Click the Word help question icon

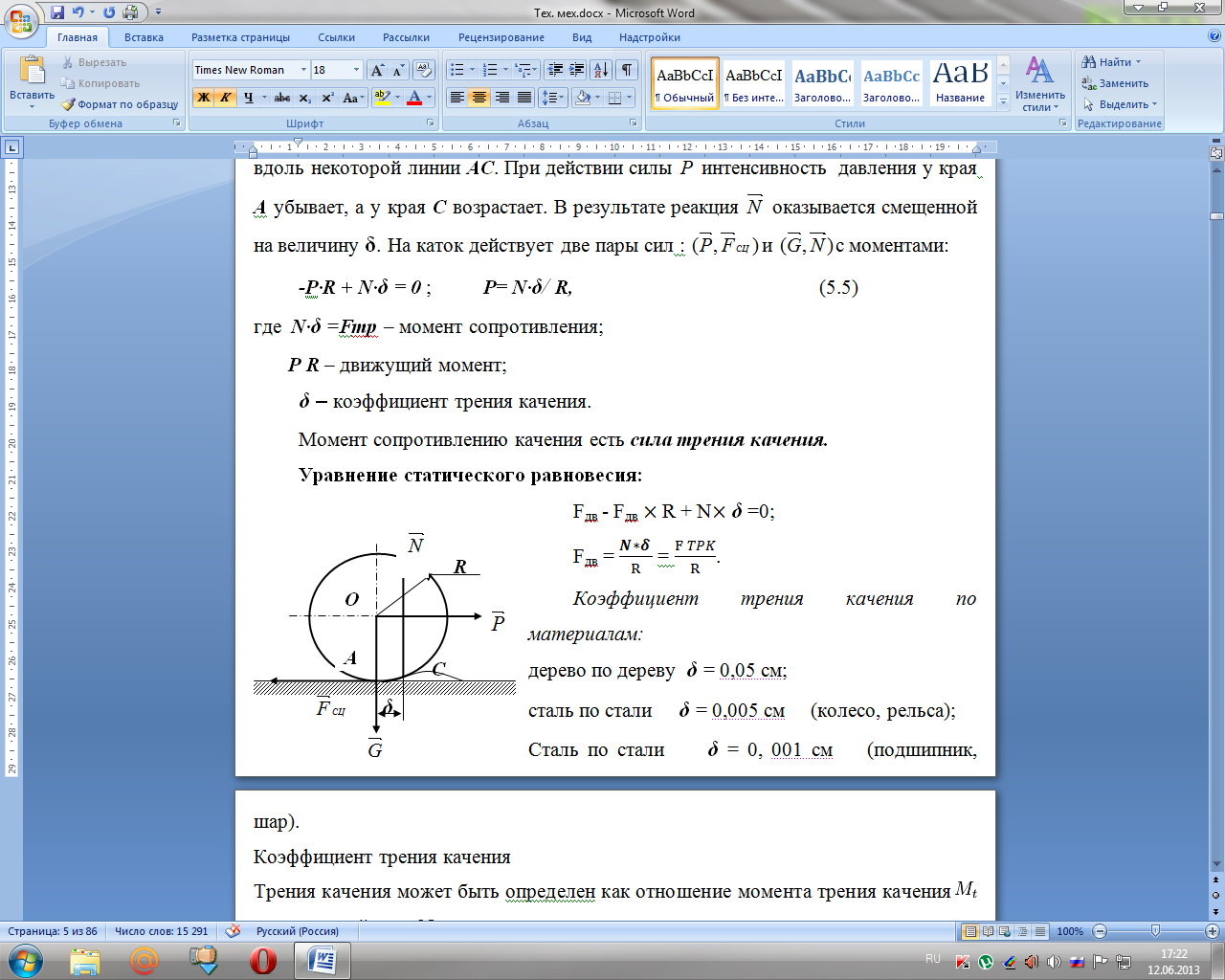pos(1214,36)
